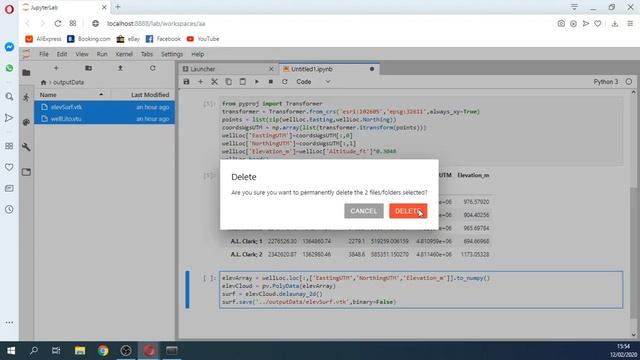Image resolution: width=640 pixels, height=360 pixels.
Task: Close the Launcher tab
Action: click(x=271, y=69)
